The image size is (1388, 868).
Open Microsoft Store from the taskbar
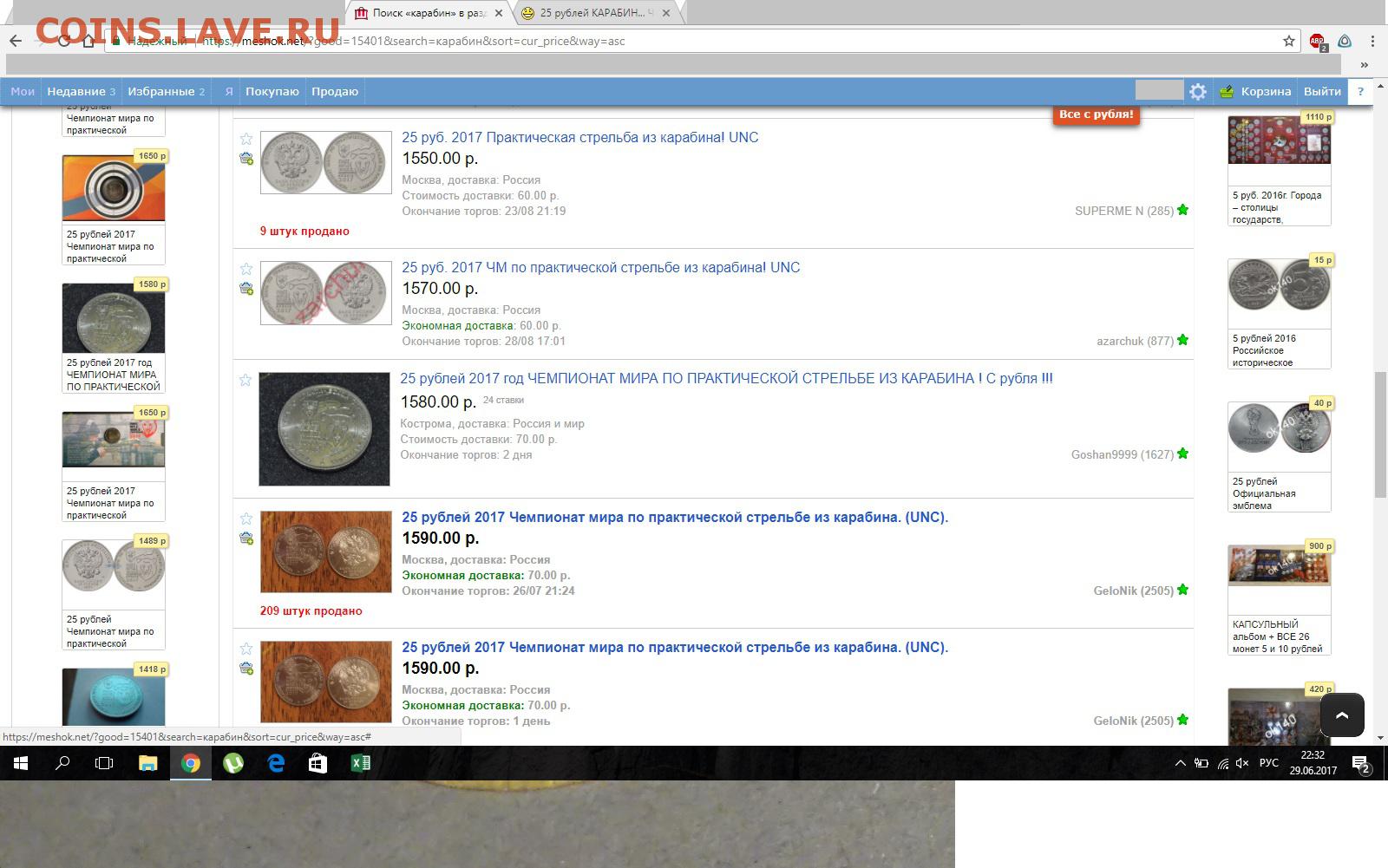(318, 763)
